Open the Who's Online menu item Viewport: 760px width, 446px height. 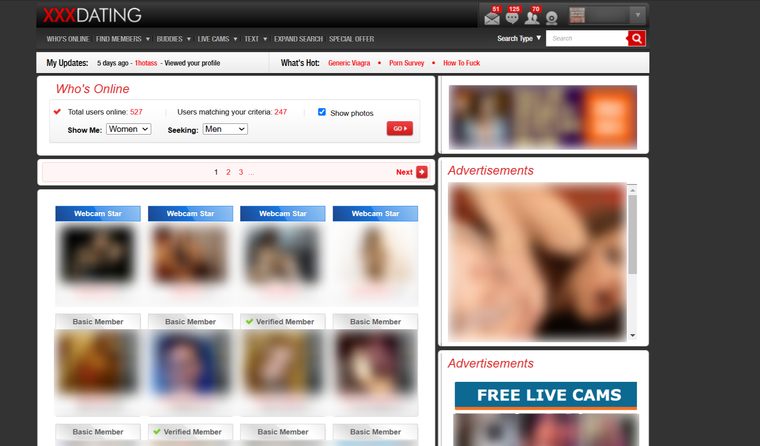[68, 39]
